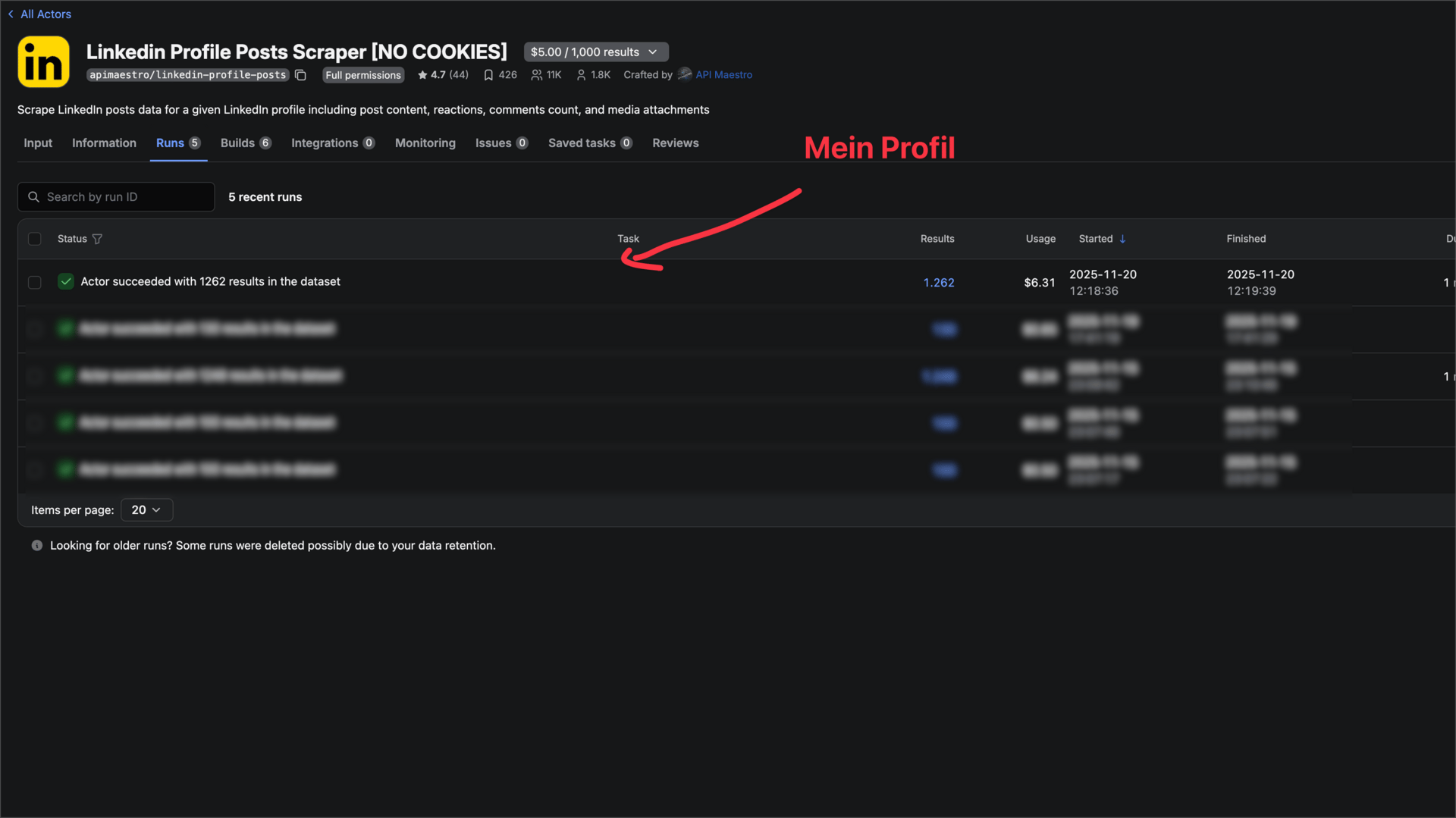This screenshot has height=818, width=1456.
Task: Click the $6.31 usage value
Action: click(x=1040, y=283)
